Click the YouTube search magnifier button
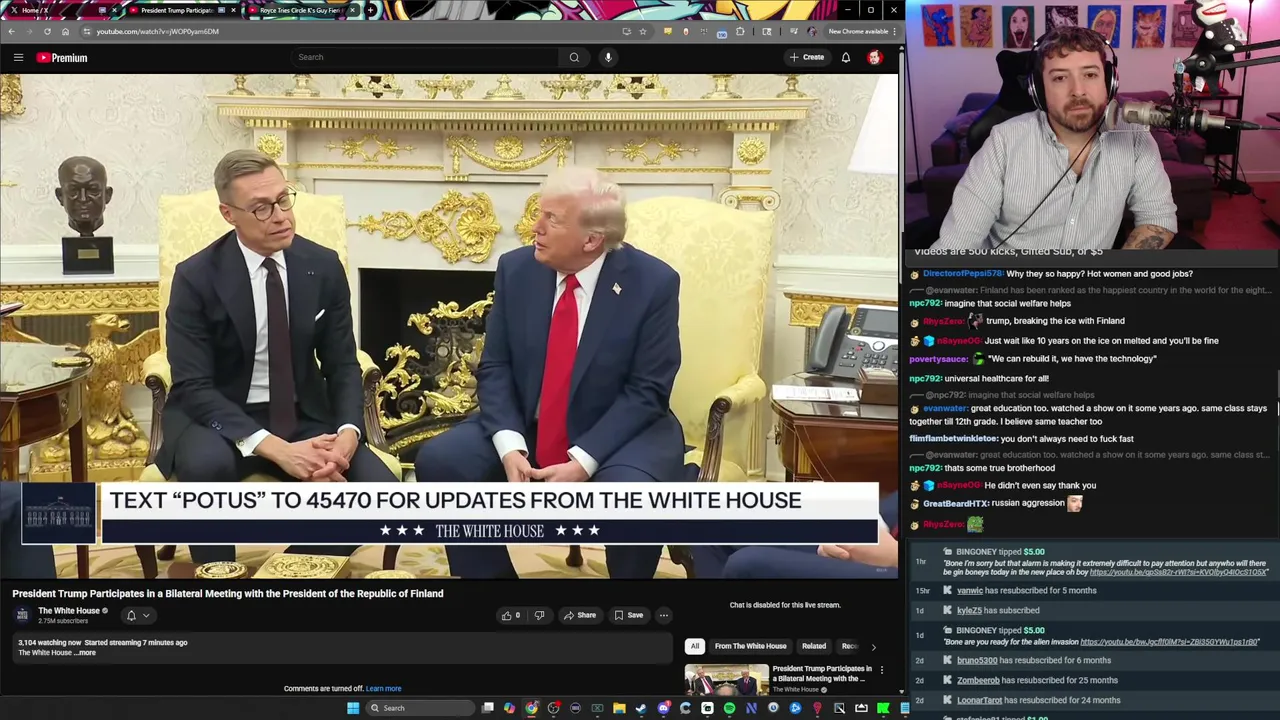 (574, 57)
